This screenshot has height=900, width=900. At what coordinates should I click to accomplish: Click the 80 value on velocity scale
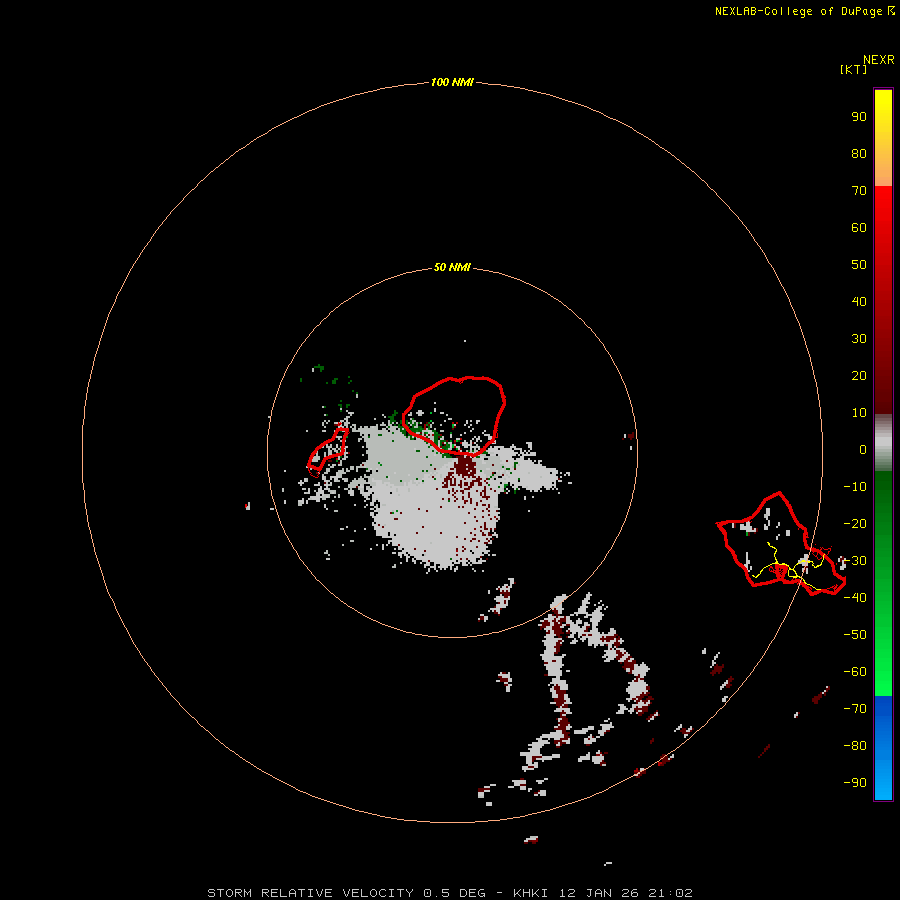[859, 154]
